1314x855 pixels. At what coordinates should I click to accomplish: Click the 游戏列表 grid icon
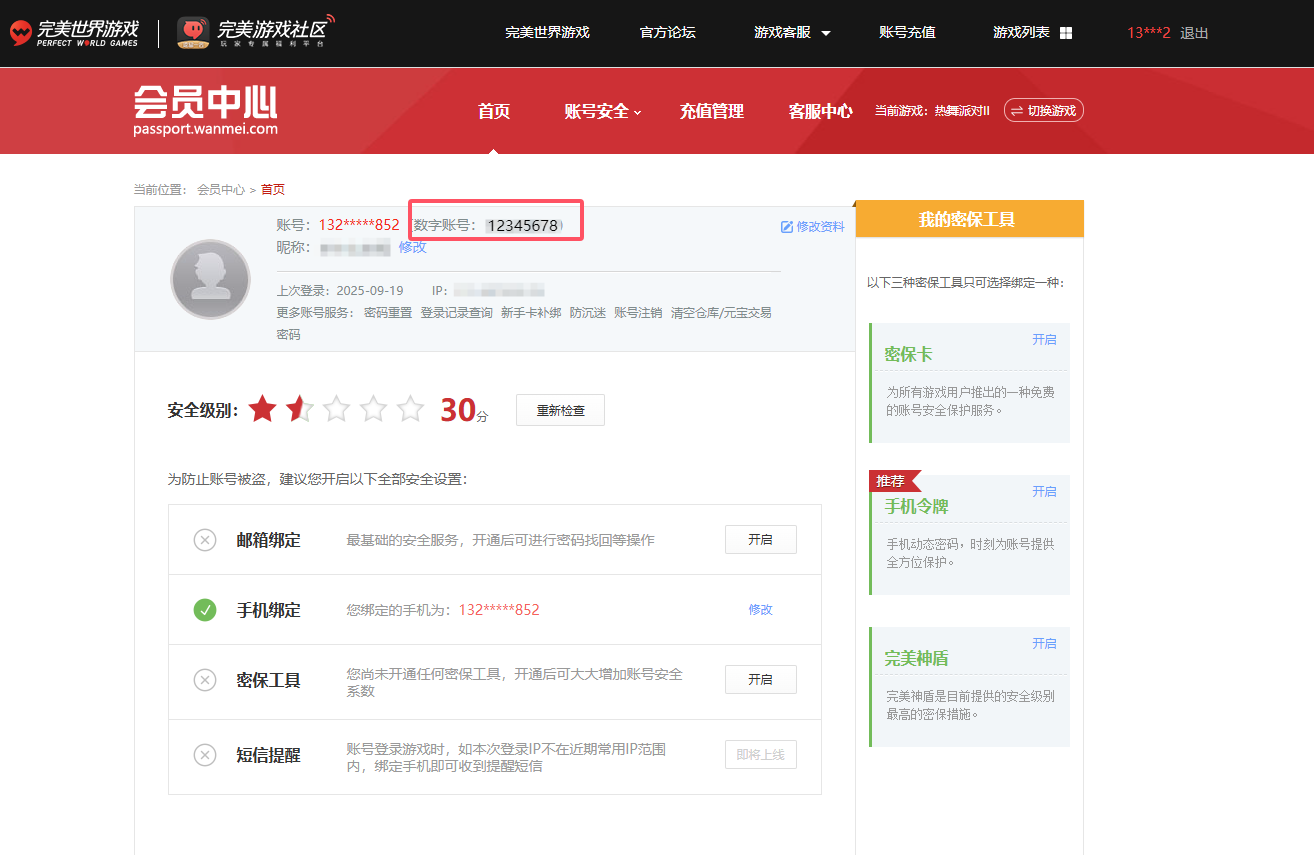(x=1066, y=33)
